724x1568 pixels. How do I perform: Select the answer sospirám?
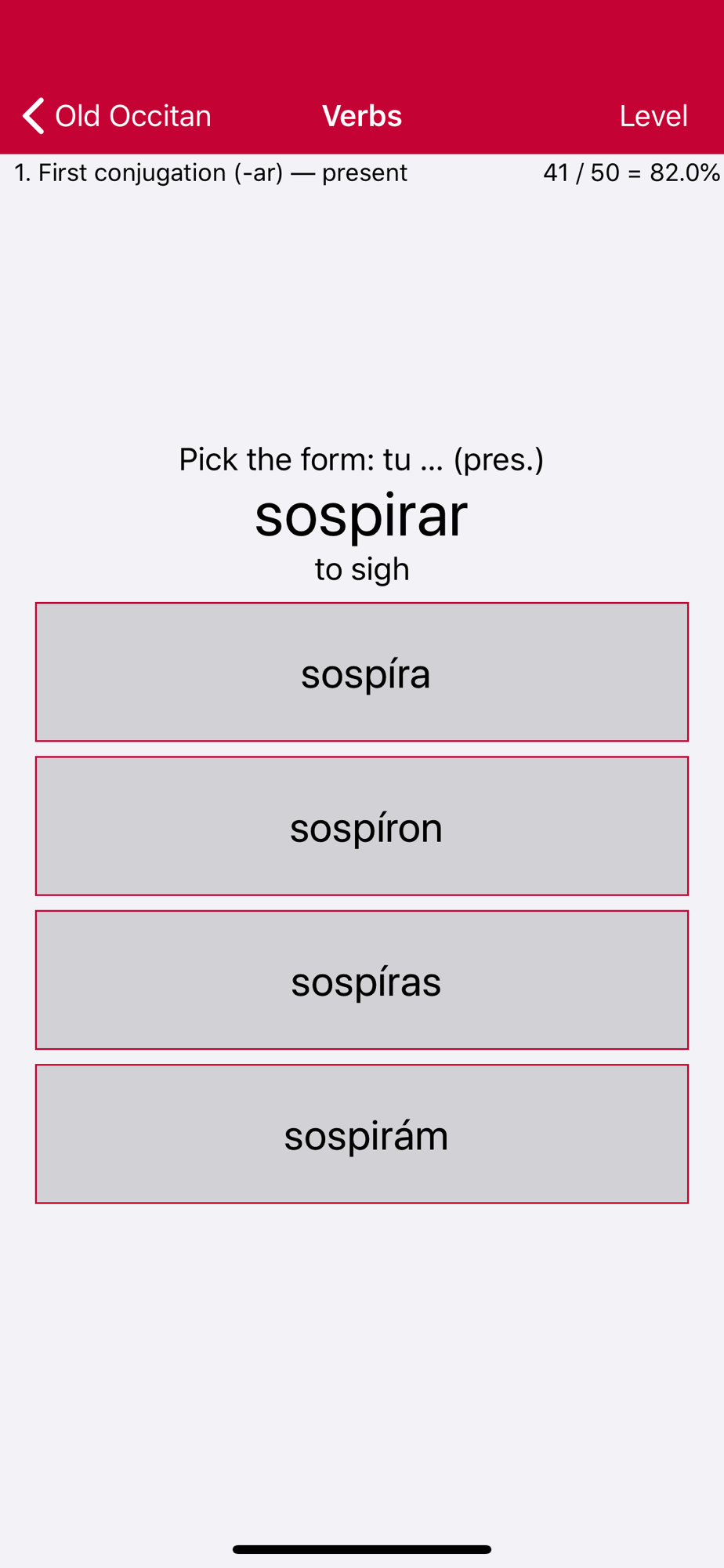(362, 1134)
